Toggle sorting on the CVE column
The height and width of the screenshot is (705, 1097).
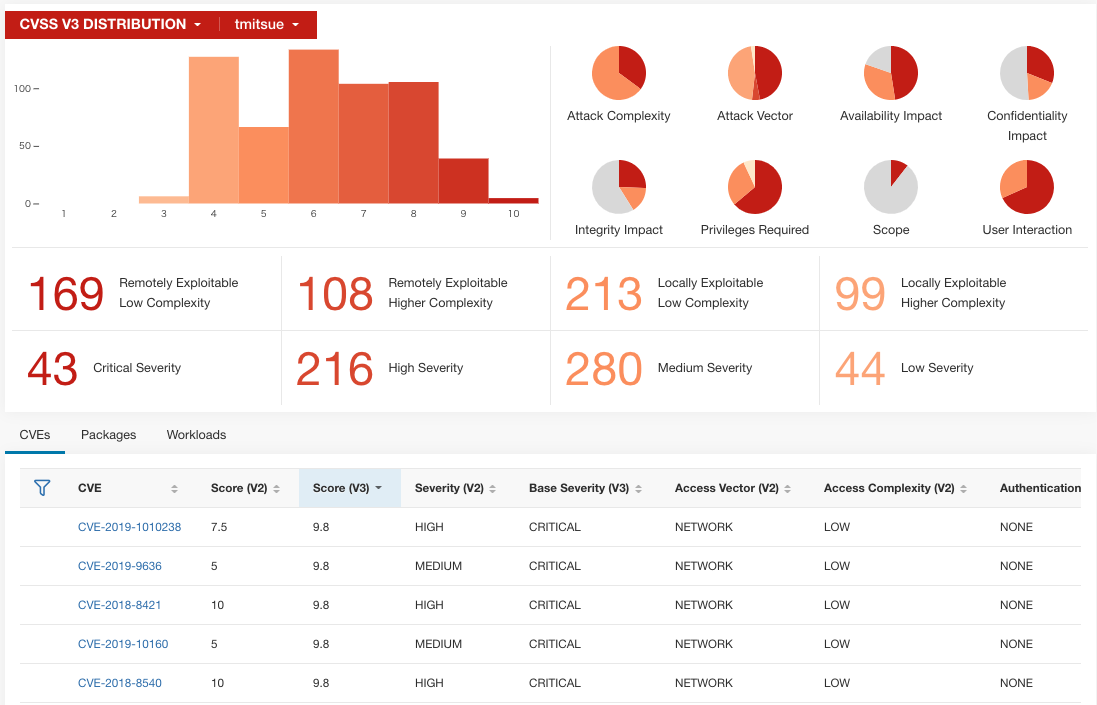[174, 488]
